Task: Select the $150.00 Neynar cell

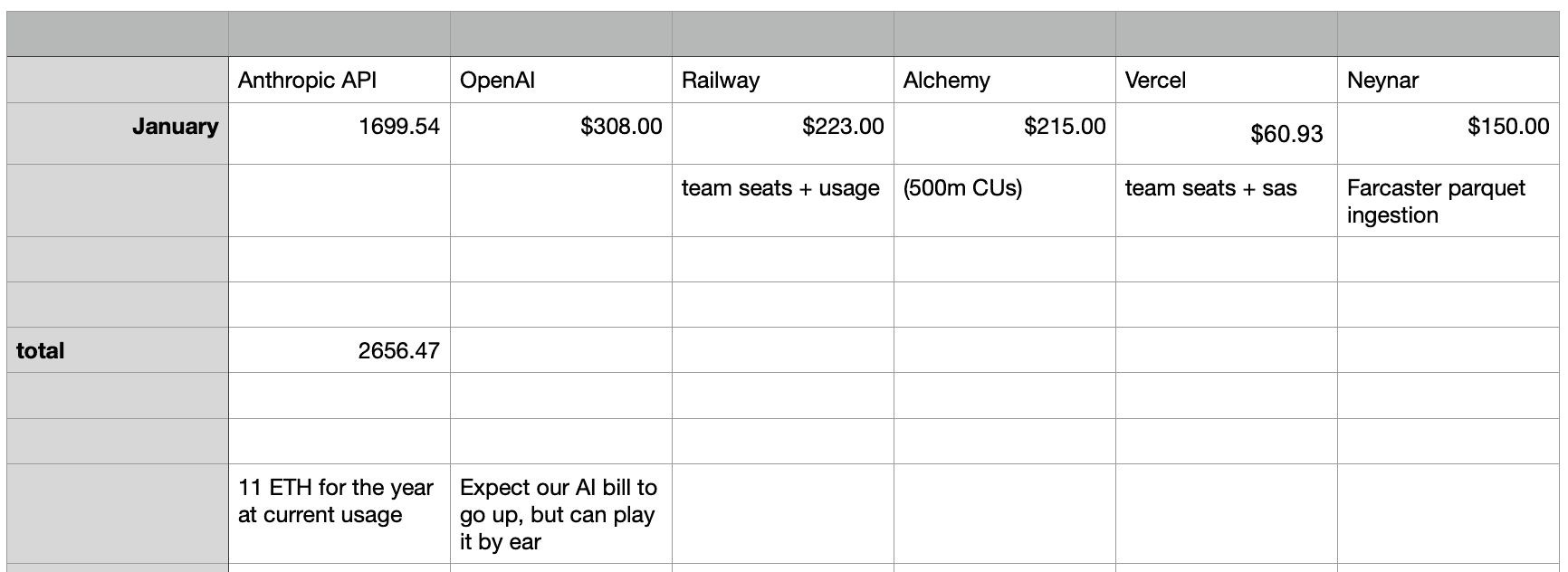Action: [1448, 133]
